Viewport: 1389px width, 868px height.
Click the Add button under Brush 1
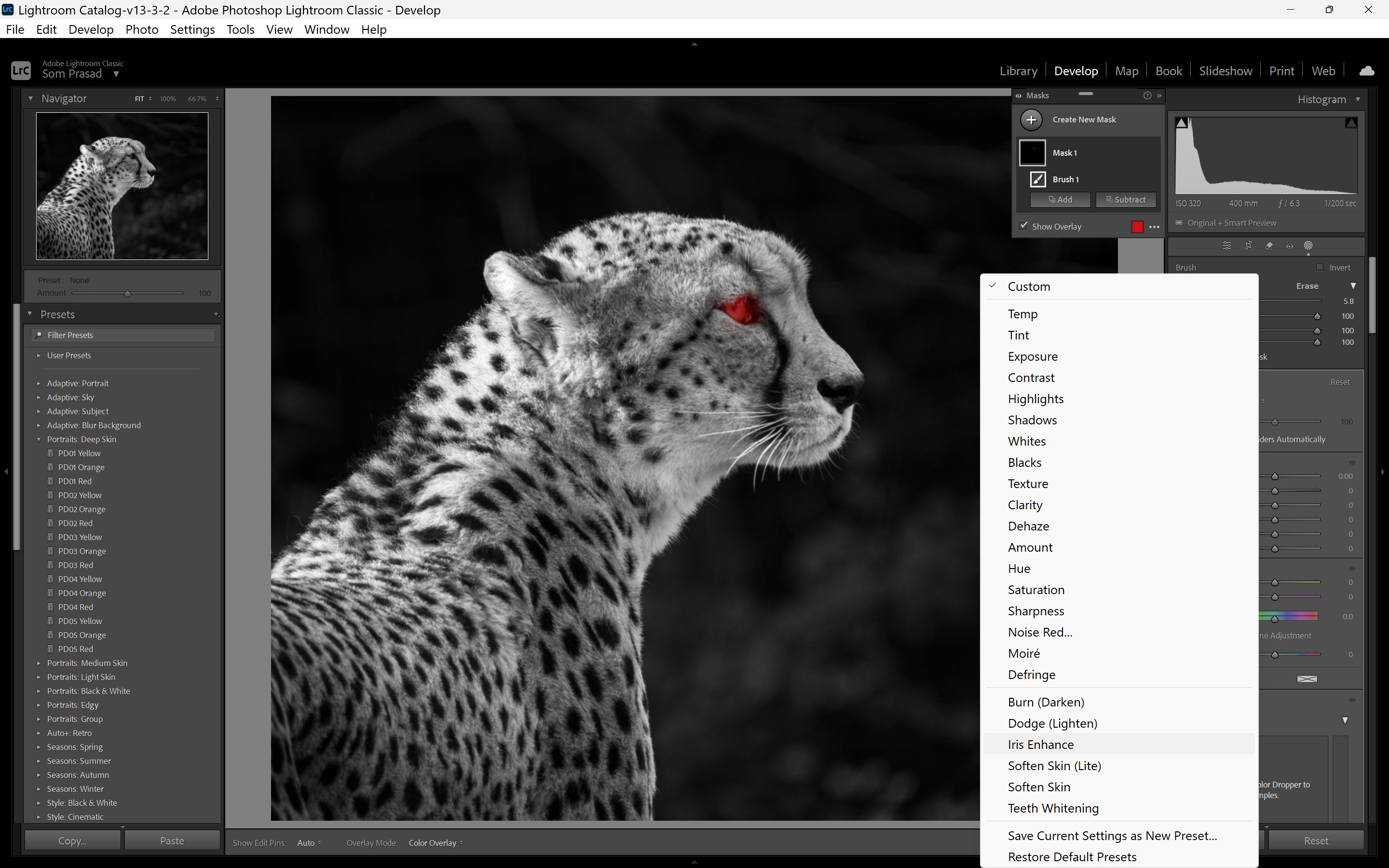point(1060,200)
